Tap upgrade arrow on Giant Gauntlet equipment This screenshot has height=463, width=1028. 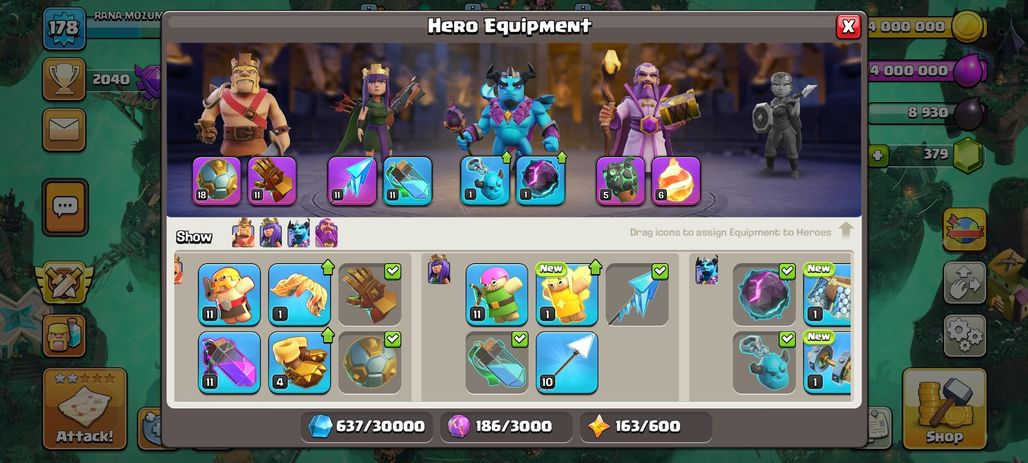point(328,268)
